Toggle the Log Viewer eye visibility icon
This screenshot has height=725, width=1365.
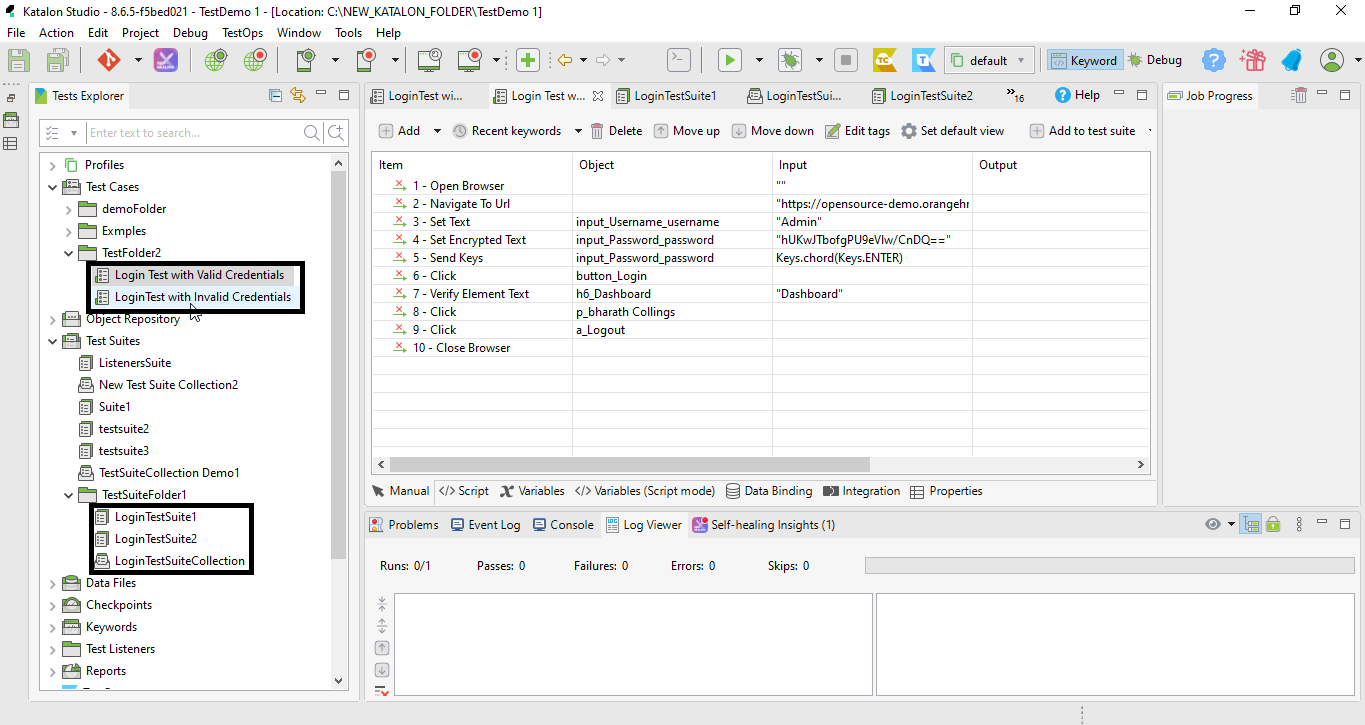(1213, 524)
